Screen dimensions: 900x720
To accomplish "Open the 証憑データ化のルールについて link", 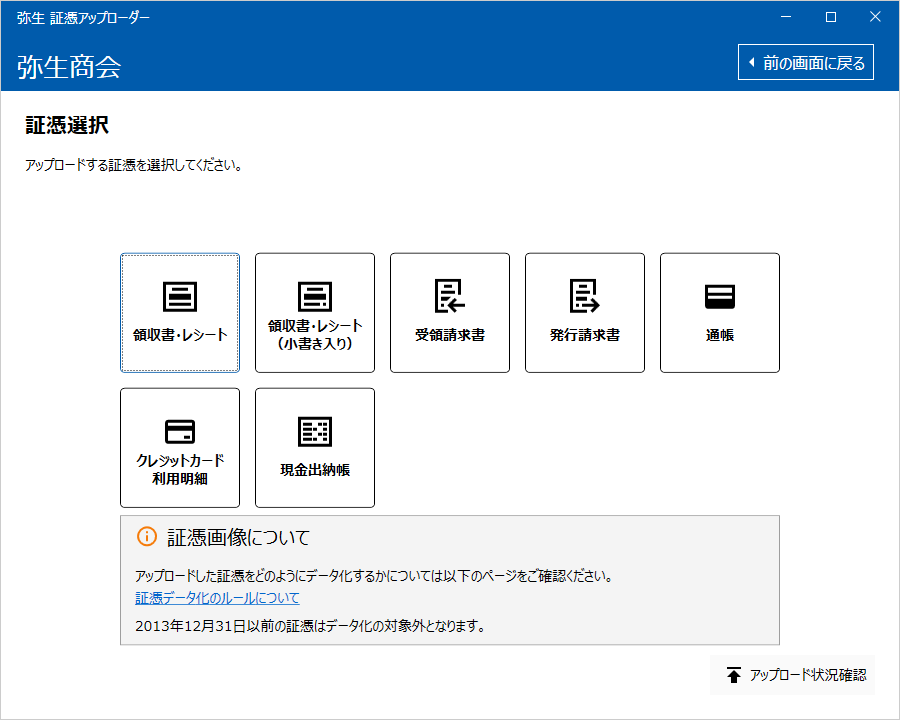I will pyautogui.click(x=217, y=598).
